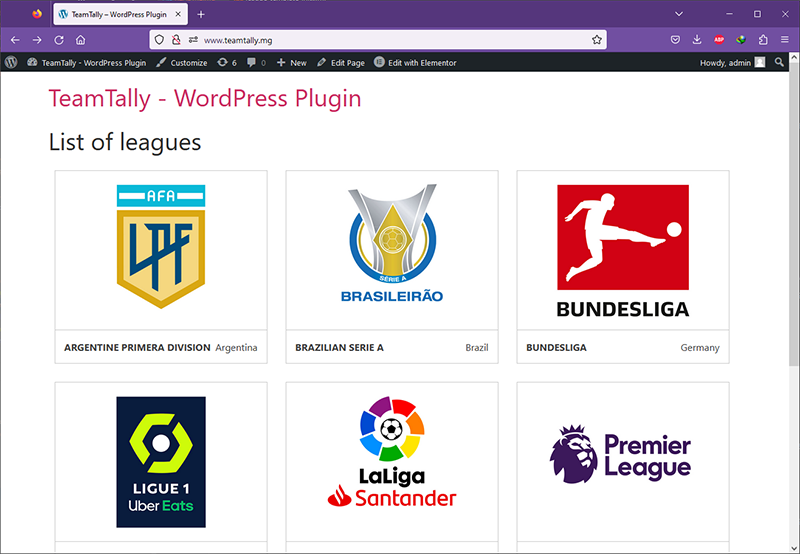800x554 pixels.
Task: View the 6 pending updates
Action: (x=227, y=63)
